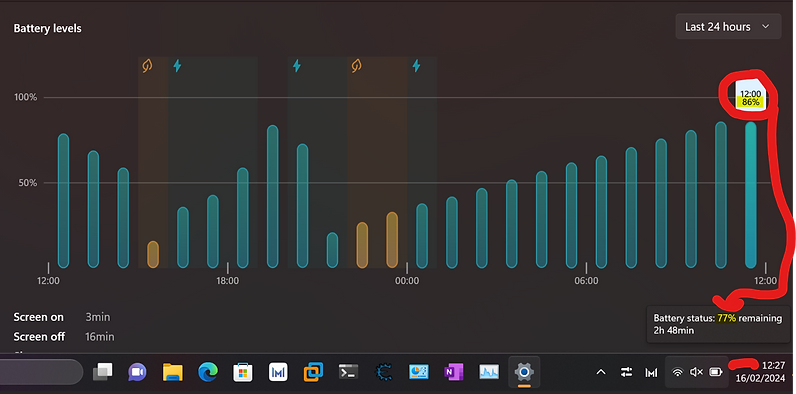Screen dimensions: 796x394
Task: Click the 06:00 time axis label
Action: pos(586,281)
